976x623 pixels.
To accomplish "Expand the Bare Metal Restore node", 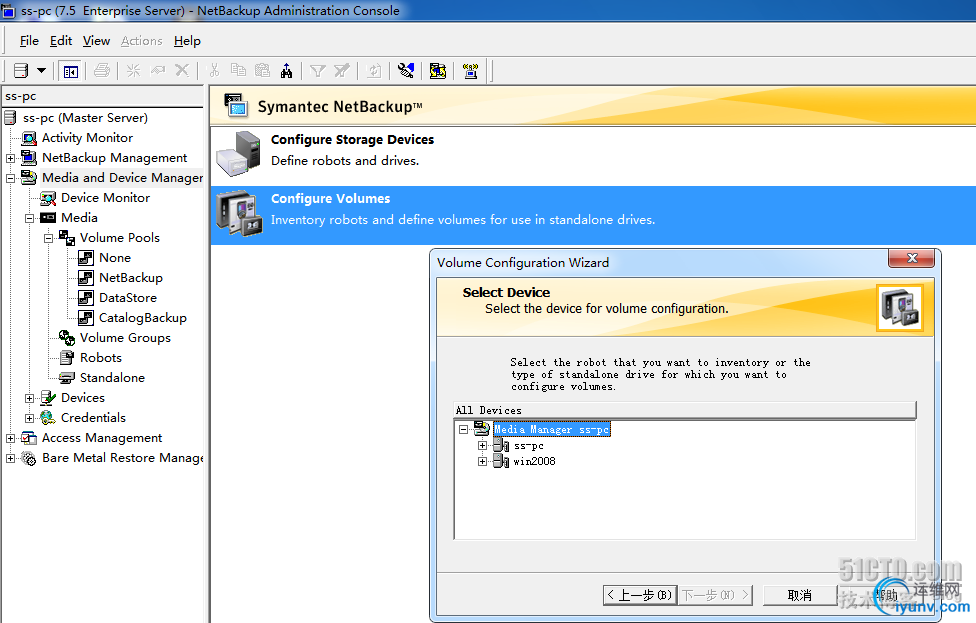I will pyautogui.click(x=11, y=459).
